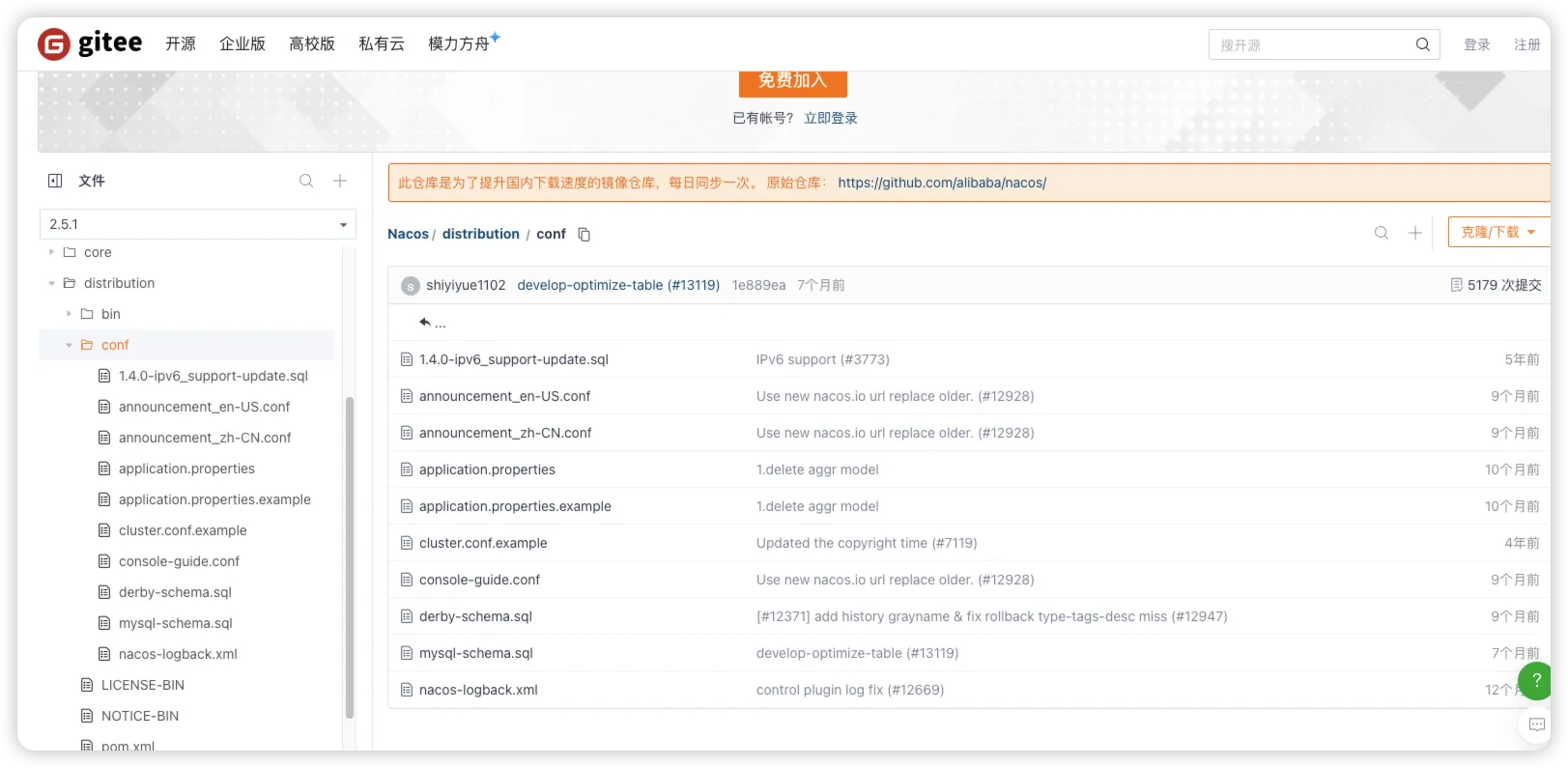Screen dimensions: 1568x768
Task: Click file icon of derby-schema.sql in table
Action: [x=407, y=616]
